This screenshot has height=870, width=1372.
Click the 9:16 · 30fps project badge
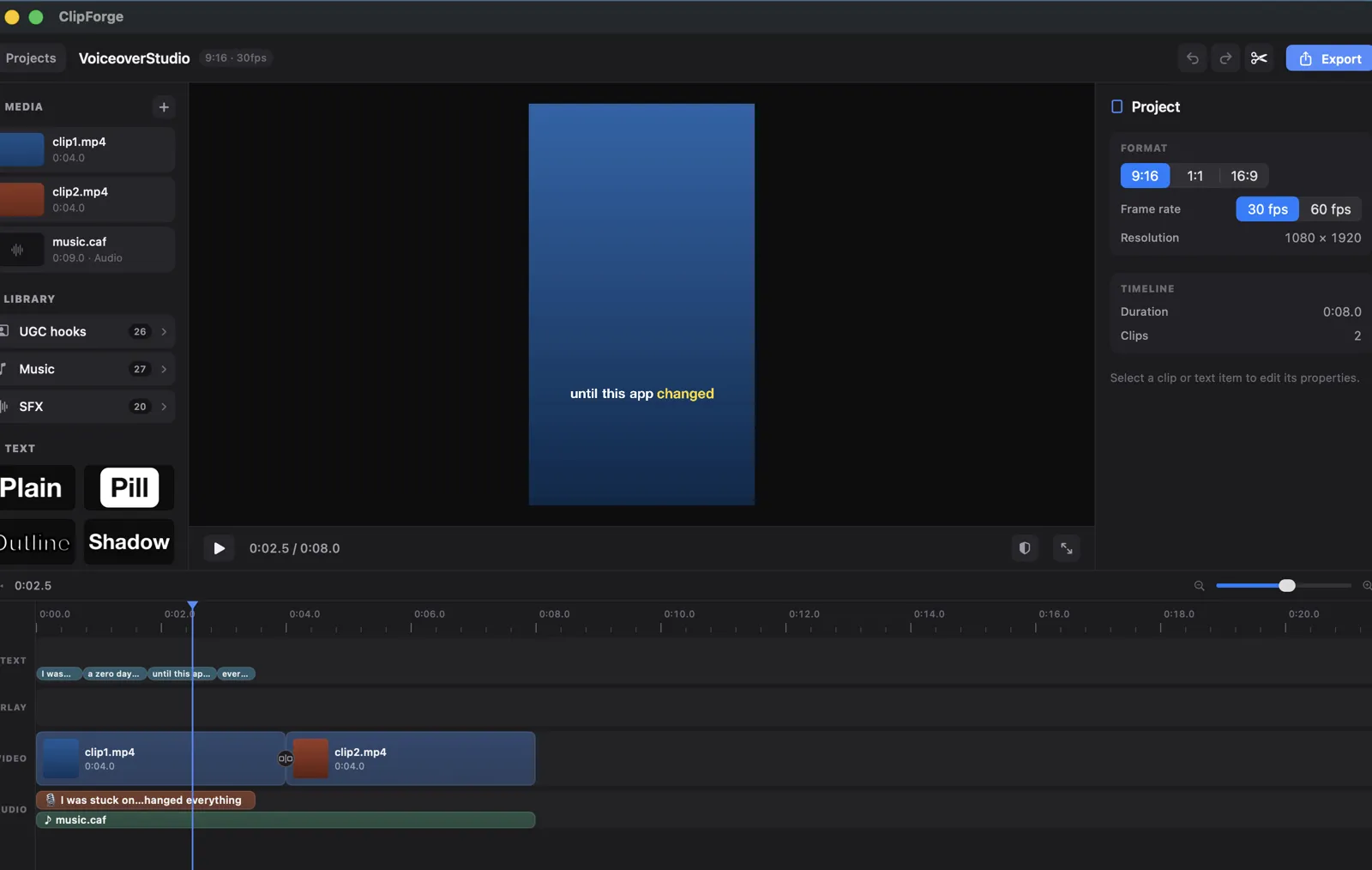coord(236,57)
